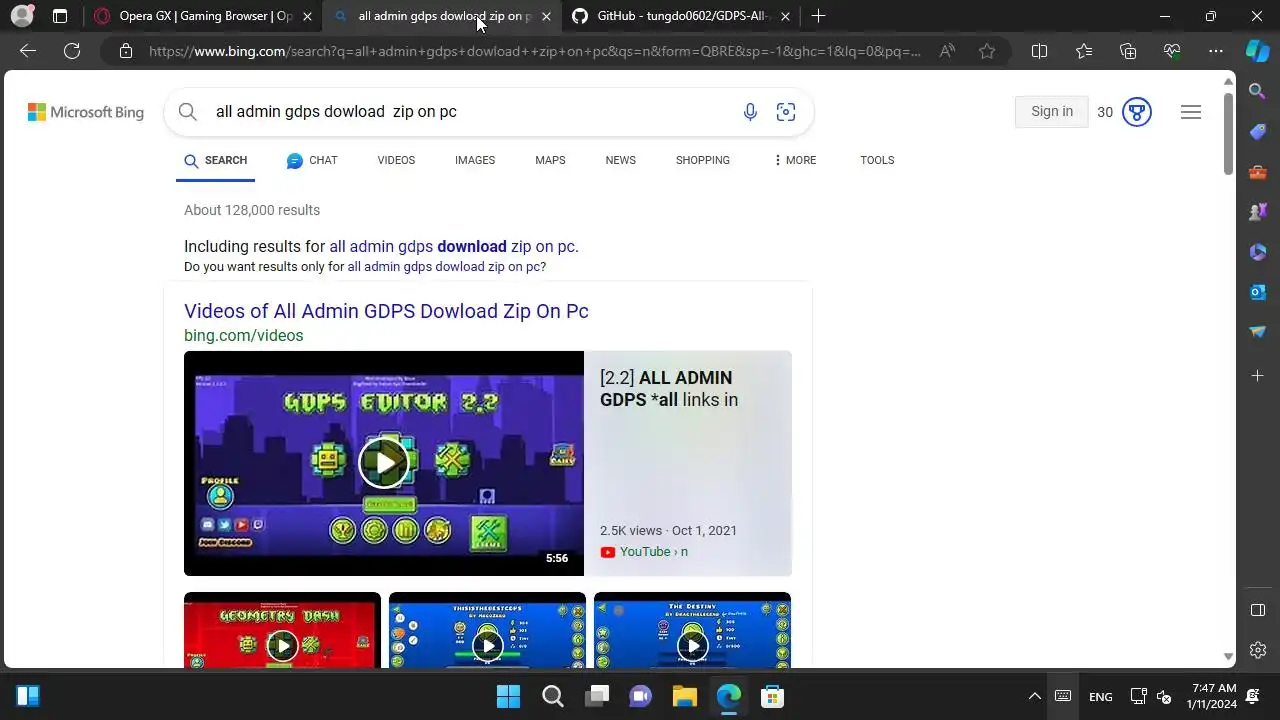This screenshot has width=1280, height=720.
Task: Open the Read aloud icon
Action: click(x=947, y=51)
